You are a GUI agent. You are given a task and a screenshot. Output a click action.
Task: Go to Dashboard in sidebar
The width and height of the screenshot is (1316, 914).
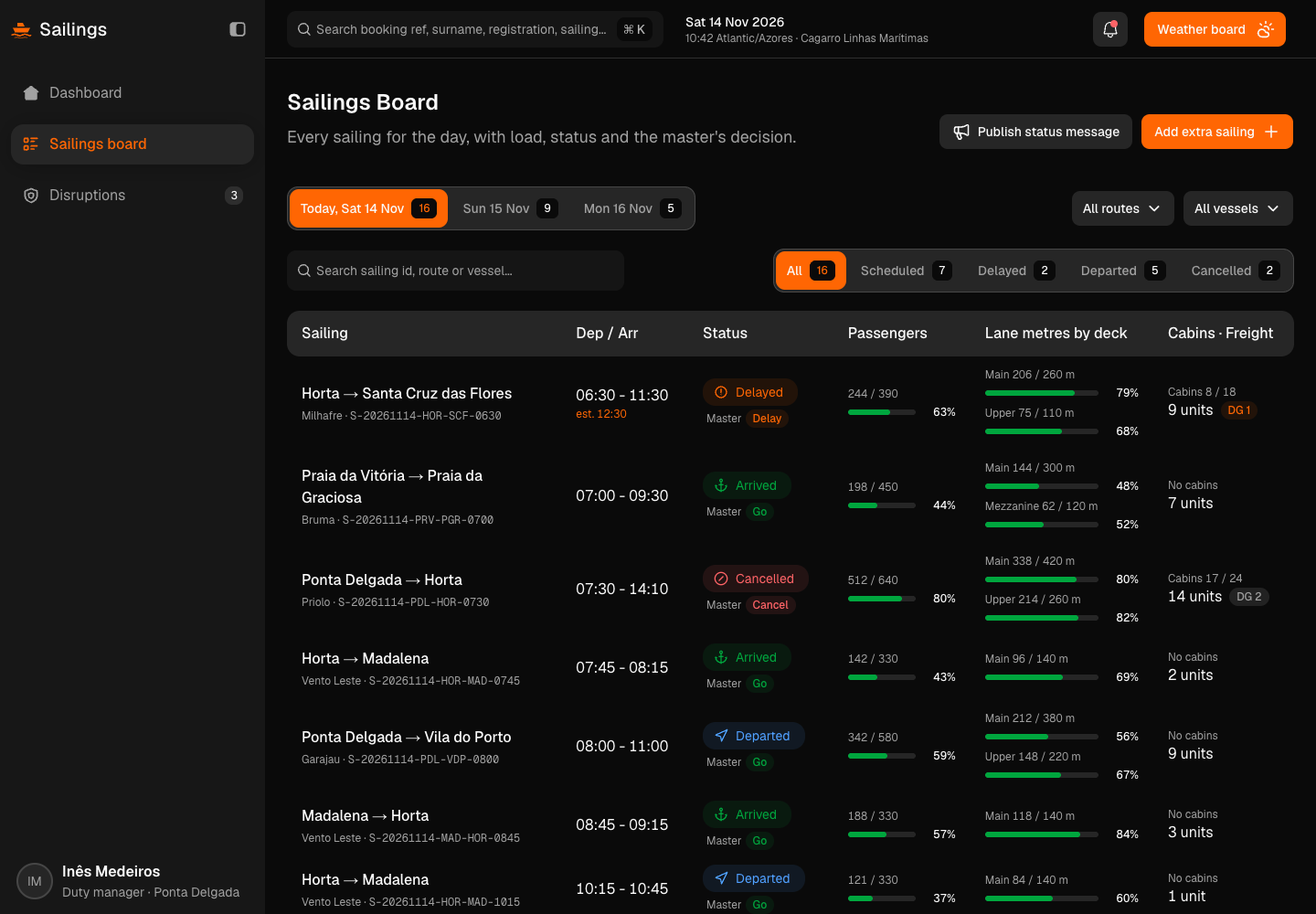pyautogui.click(x=133, y=93)
